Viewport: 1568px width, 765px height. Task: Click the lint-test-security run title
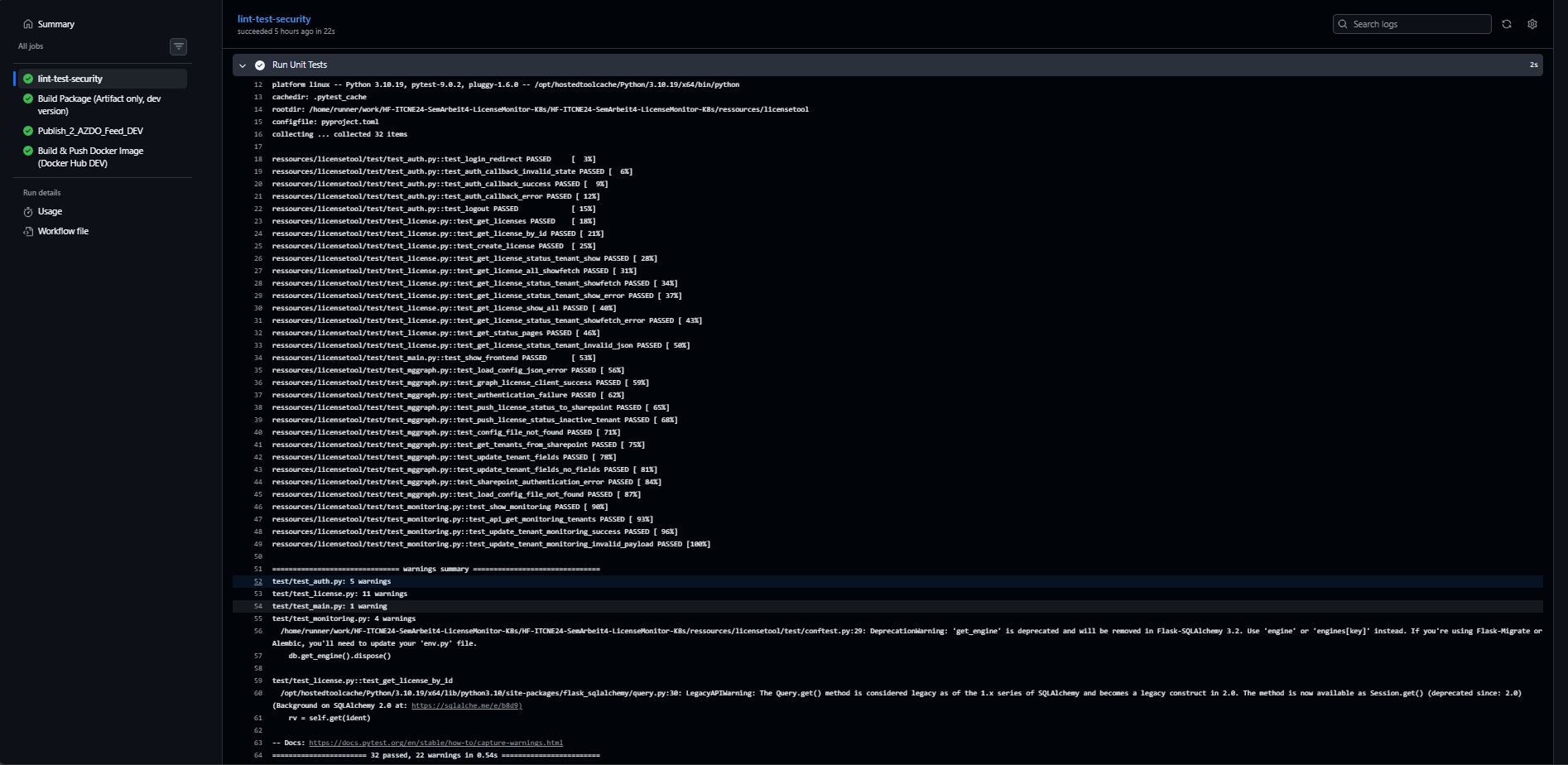pyautogui.click(x=273, y=18)
